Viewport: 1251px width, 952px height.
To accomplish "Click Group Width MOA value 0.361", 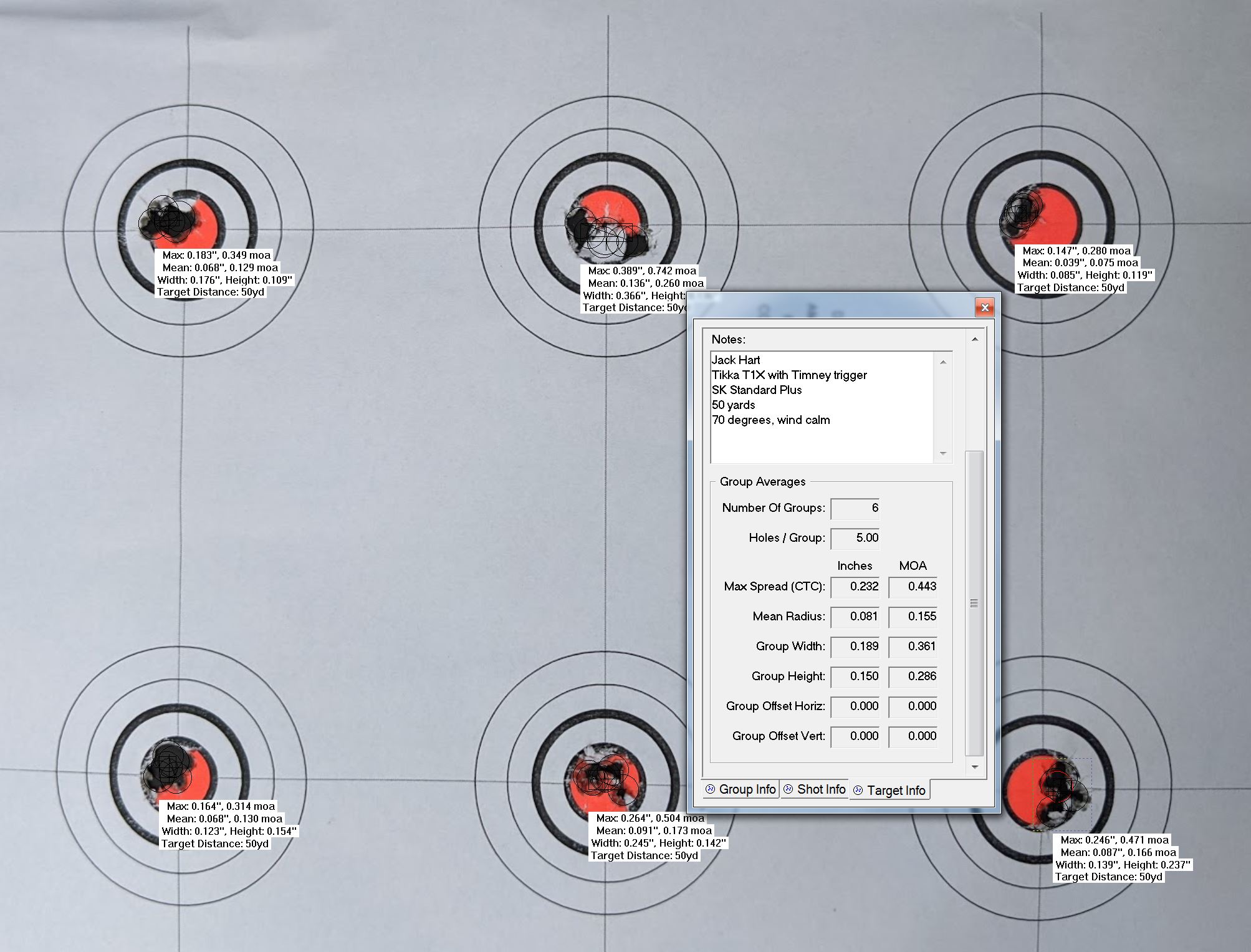I will coord(913,647).
